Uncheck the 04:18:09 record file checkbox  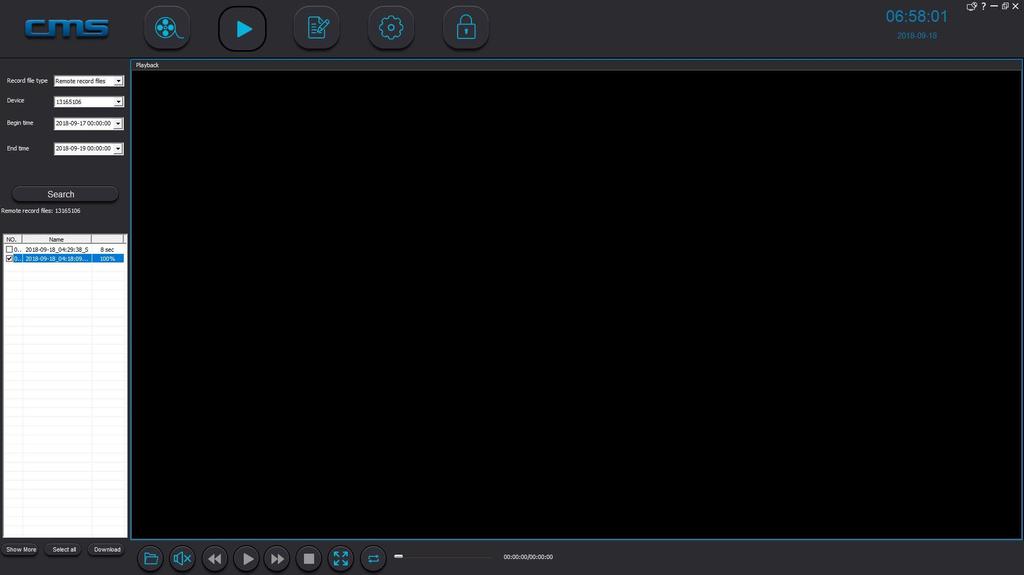tap(9, 259)
